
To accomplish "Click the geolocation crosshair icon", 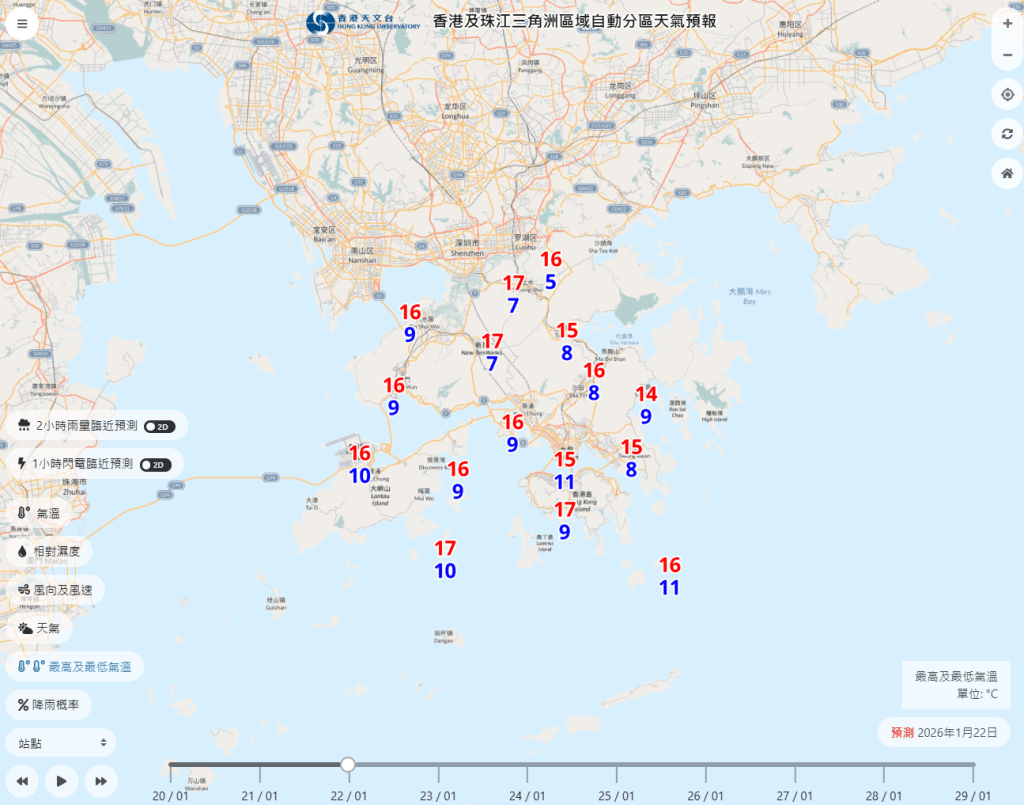I will coord(1007,93).
